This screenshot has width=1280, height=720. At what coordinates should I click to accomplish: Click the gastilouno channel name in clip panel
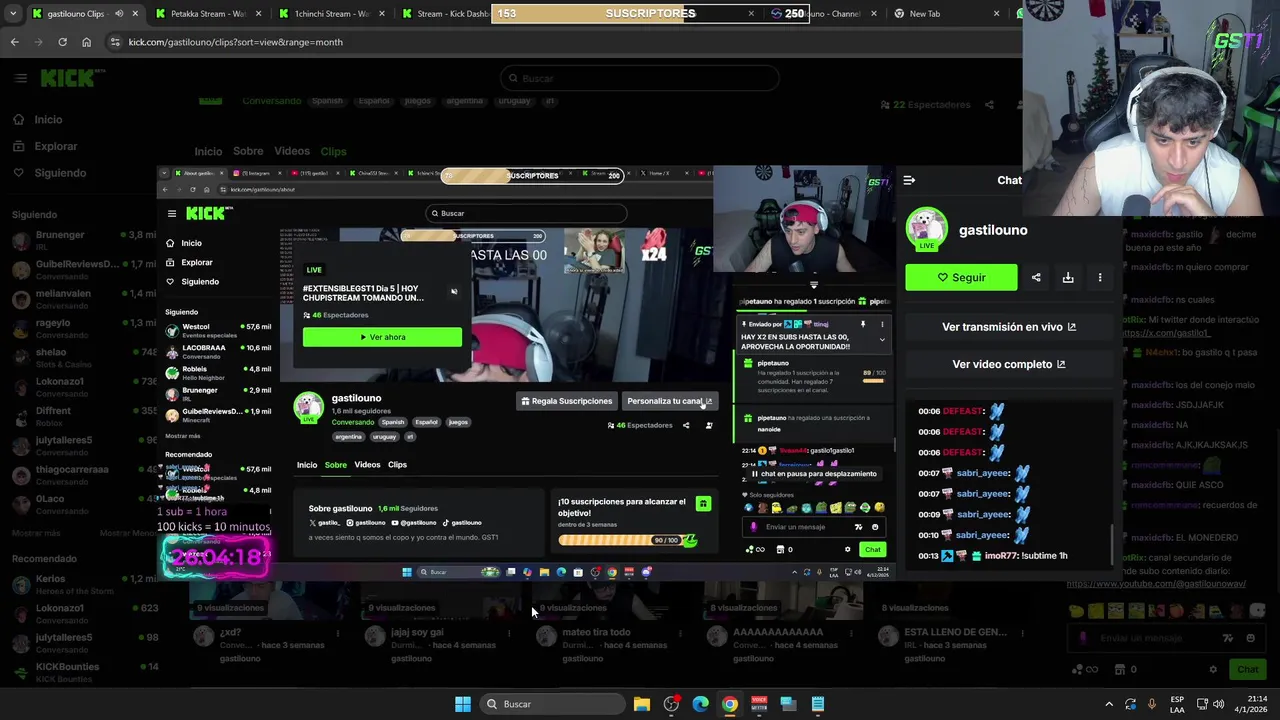coord(993,230)
